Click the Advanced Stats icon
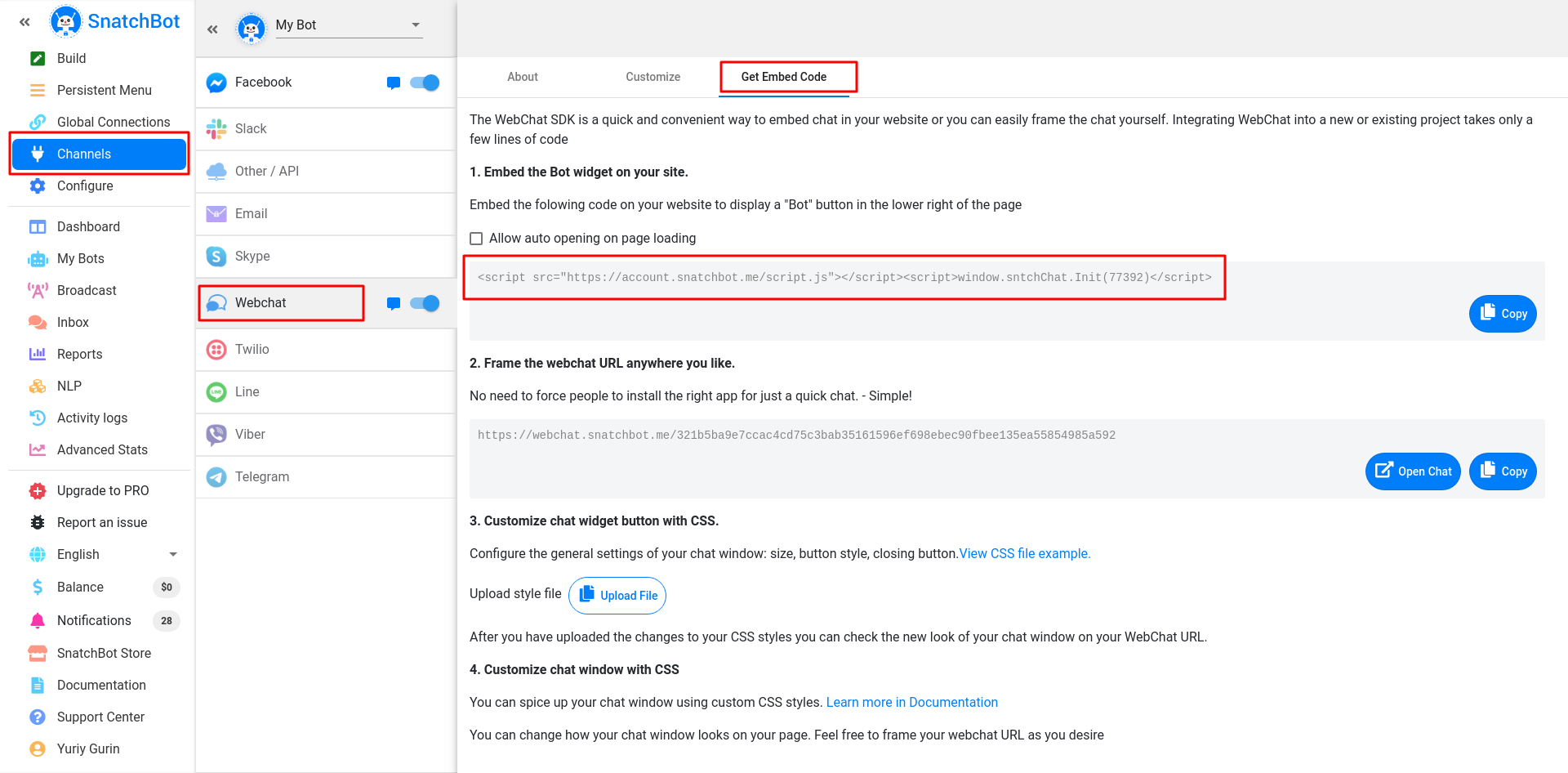Screen dimensions: 1568x773 38,449
